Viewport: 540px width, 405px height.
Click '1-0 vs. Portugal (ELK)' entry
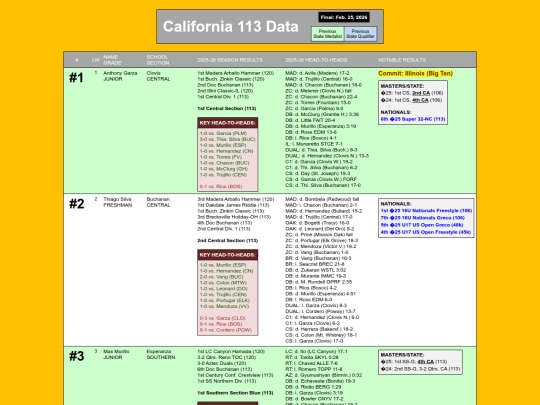point(225,300)
